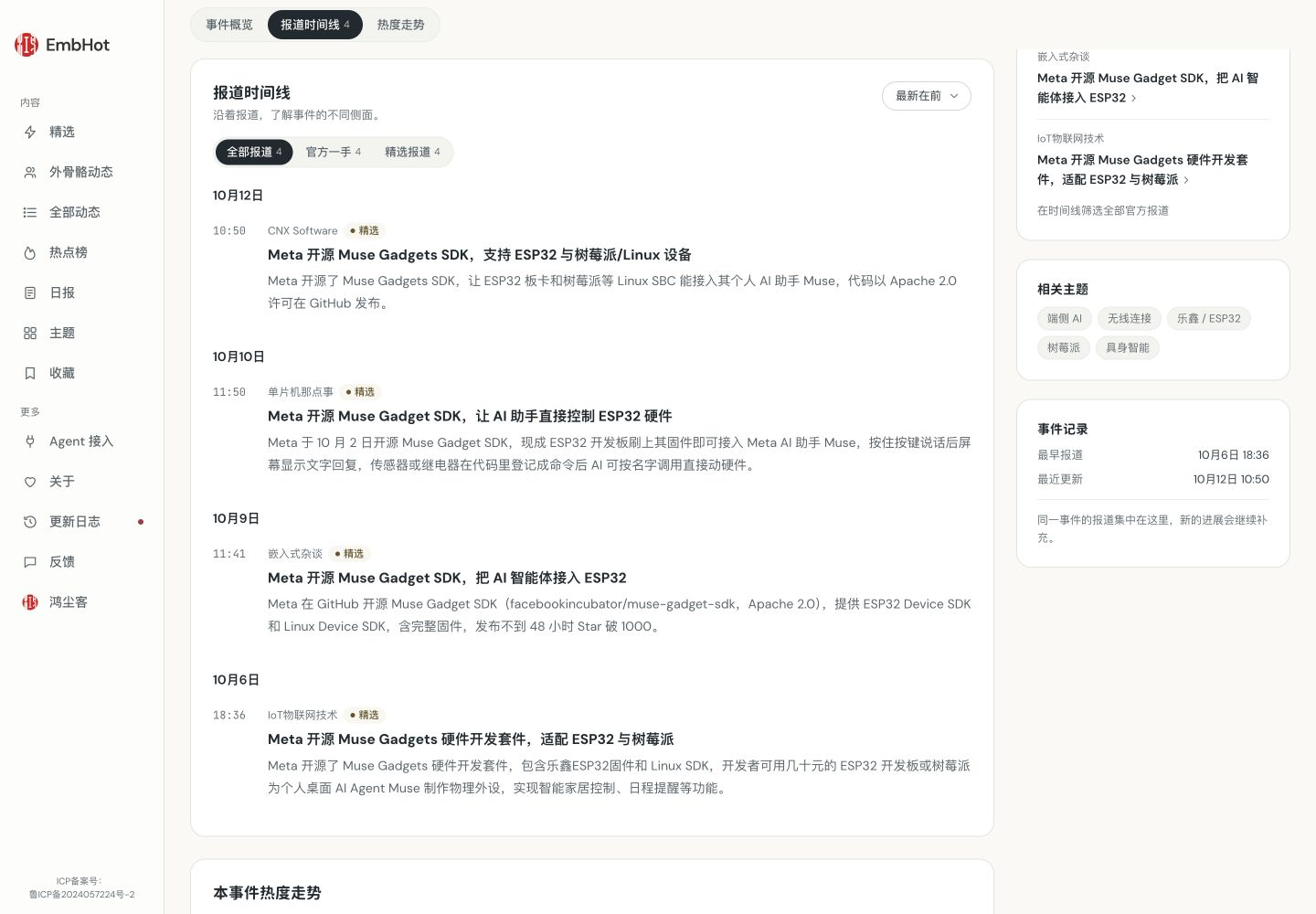Open the CNX Software article about Muse Gadgets SDK

[480, 255]
